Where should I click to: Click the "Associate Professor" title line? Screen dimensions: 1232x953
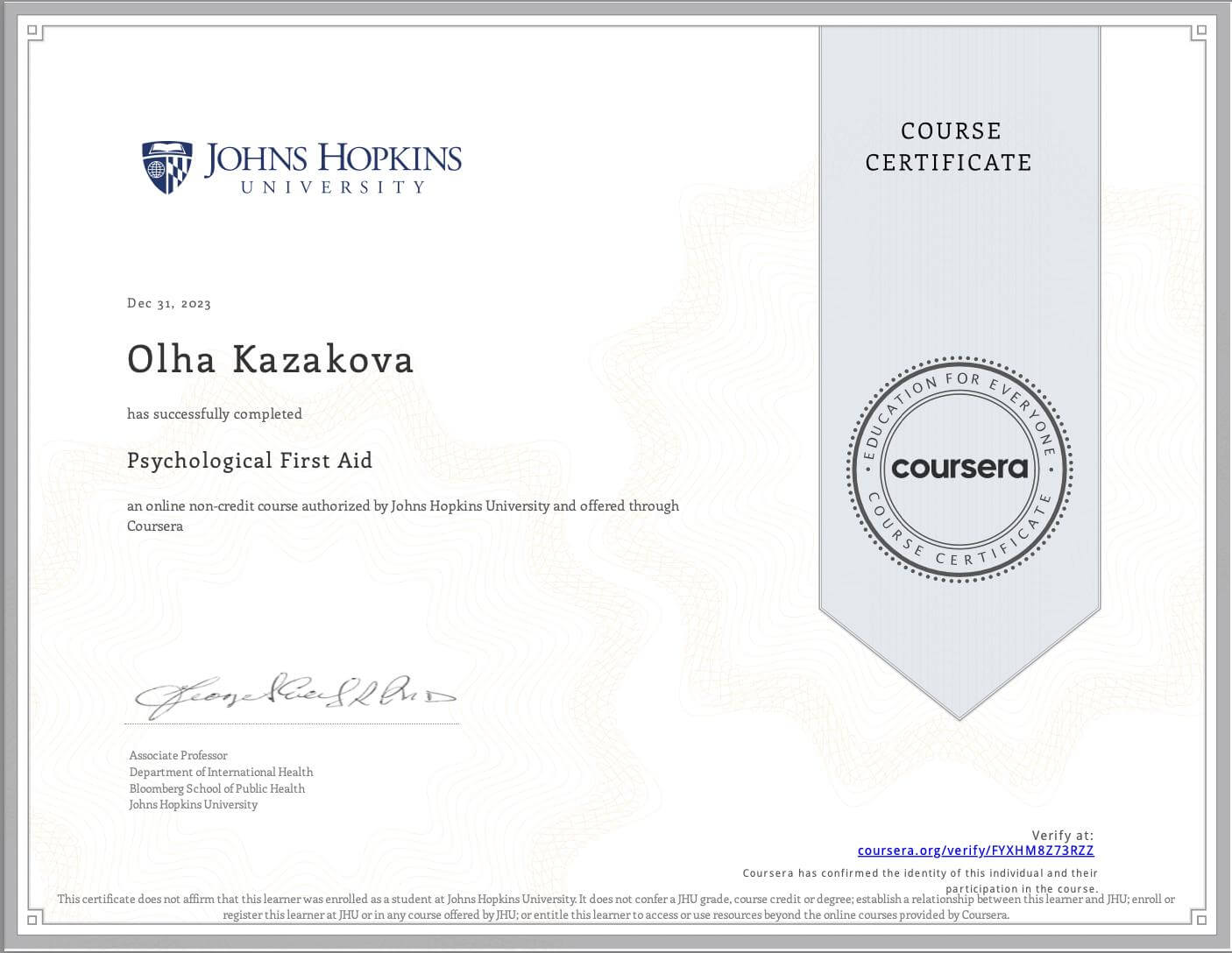(x=179, y=755)
